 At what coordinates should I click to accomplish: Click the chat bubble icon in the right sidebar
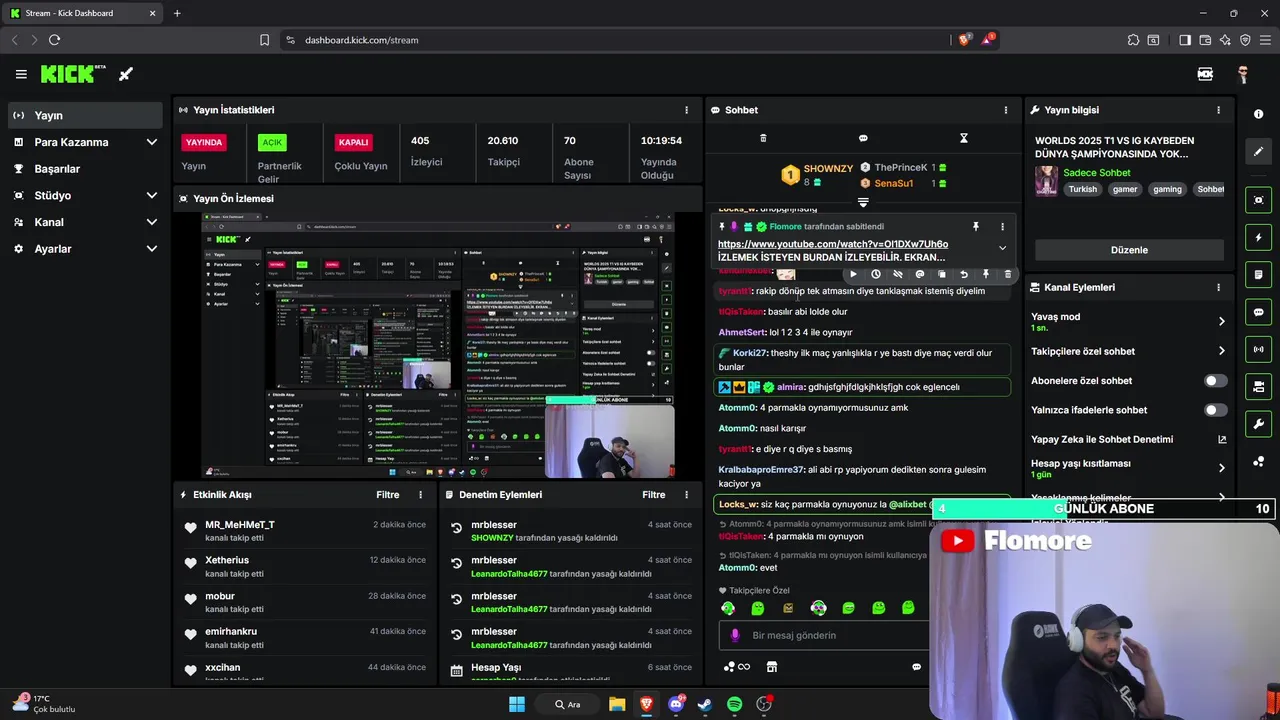point(1258,312)
